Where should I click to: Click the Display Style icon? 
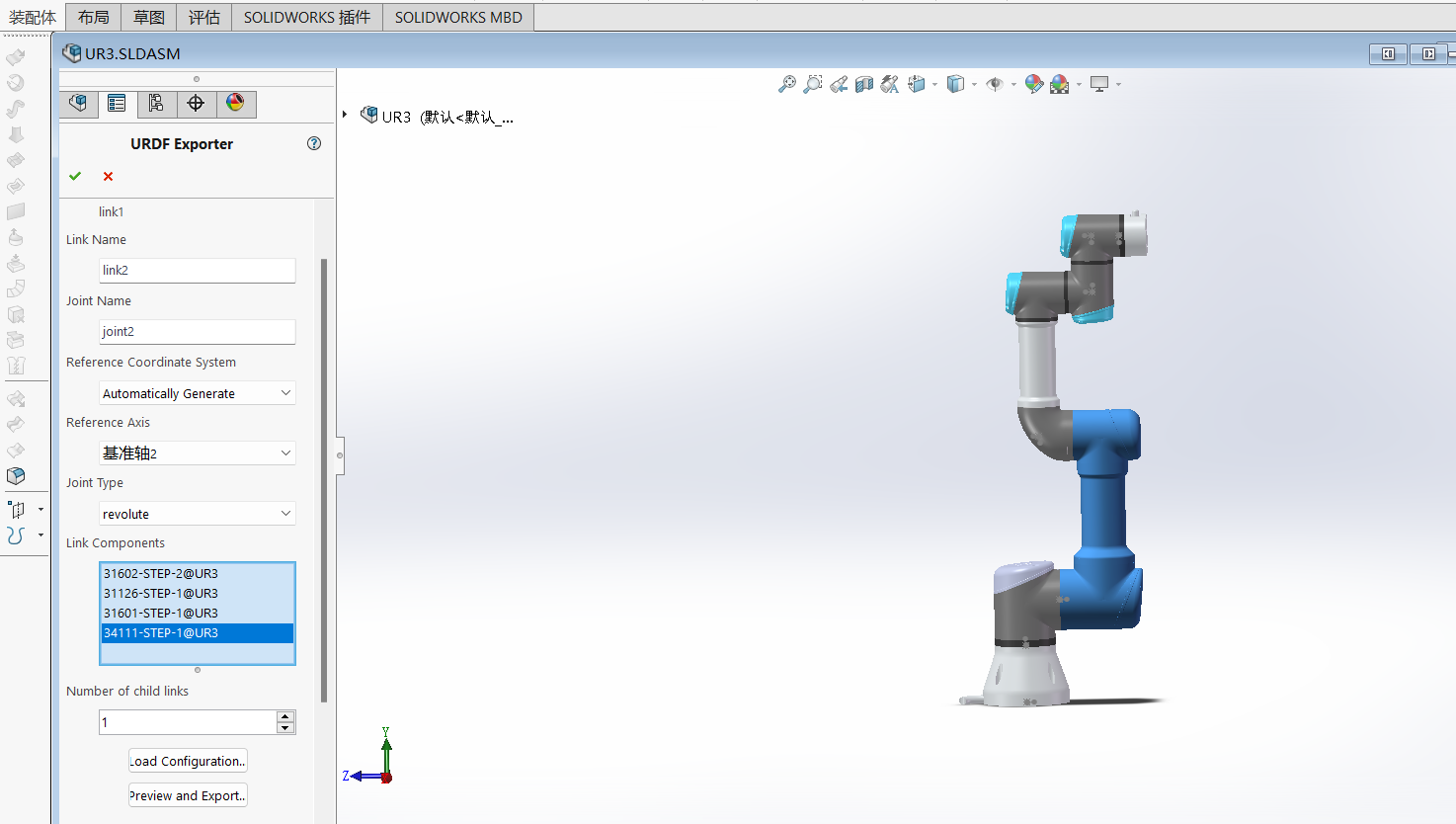click(955, 84)
